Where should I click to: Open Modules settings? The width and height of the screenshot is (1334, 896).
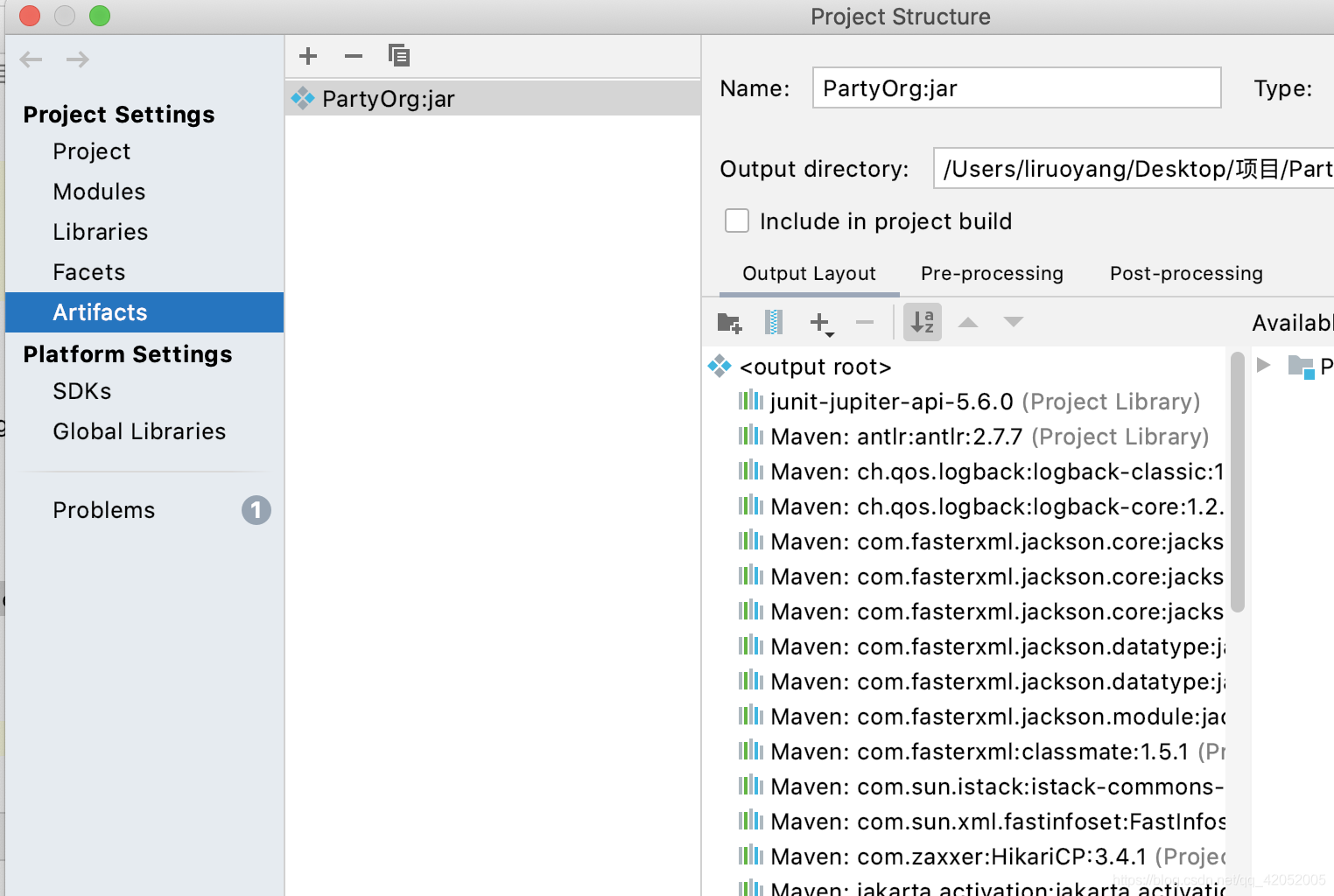coord(144,192)
